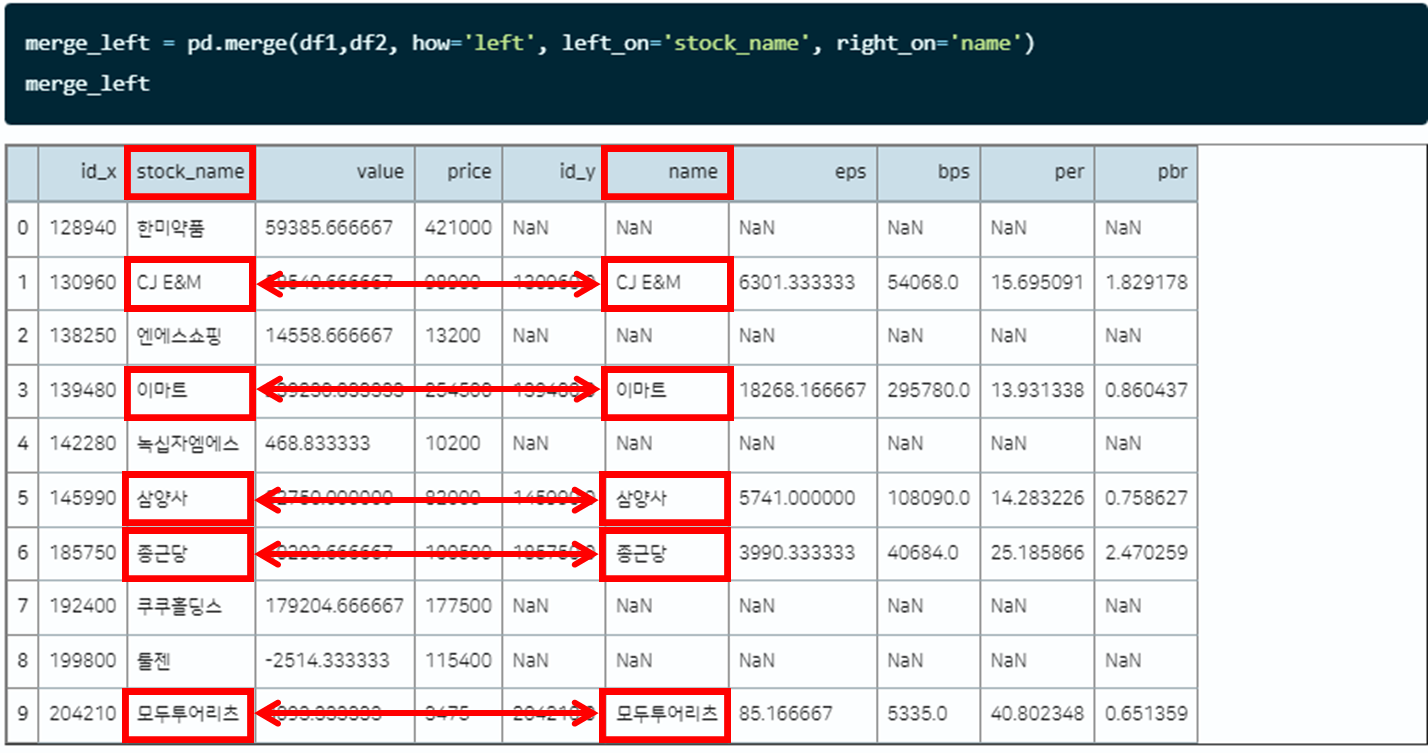
Task: Select cell 128940 in id_x column
Action: 82,228
